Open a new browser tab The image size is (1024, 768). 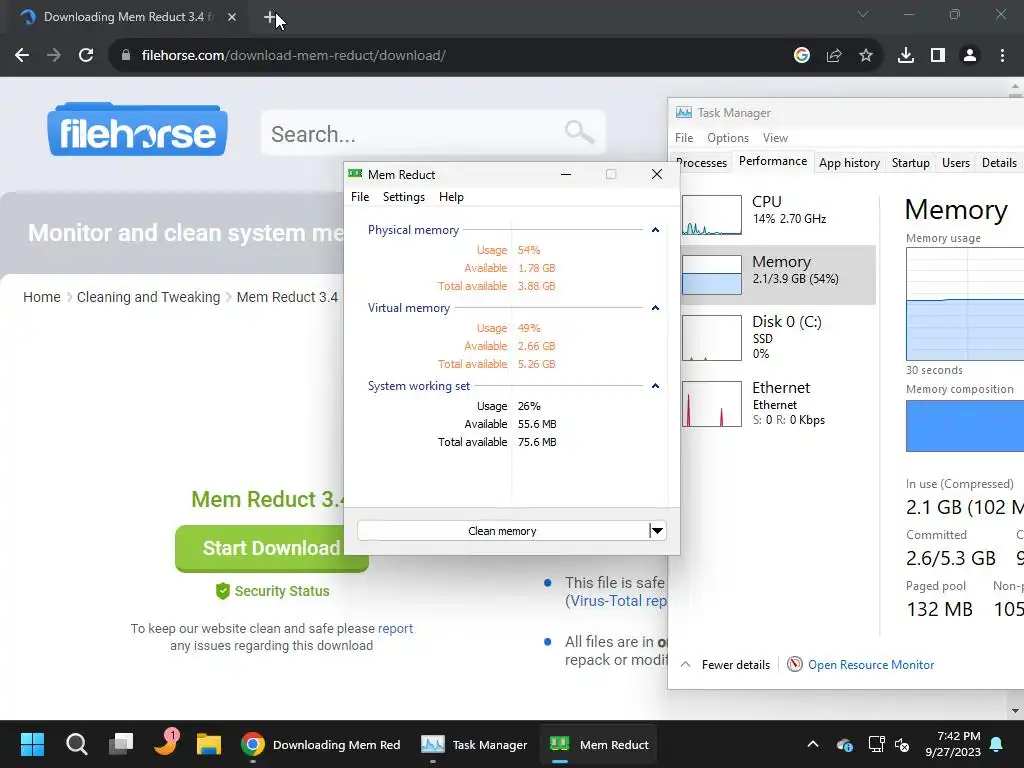point(270,17)
